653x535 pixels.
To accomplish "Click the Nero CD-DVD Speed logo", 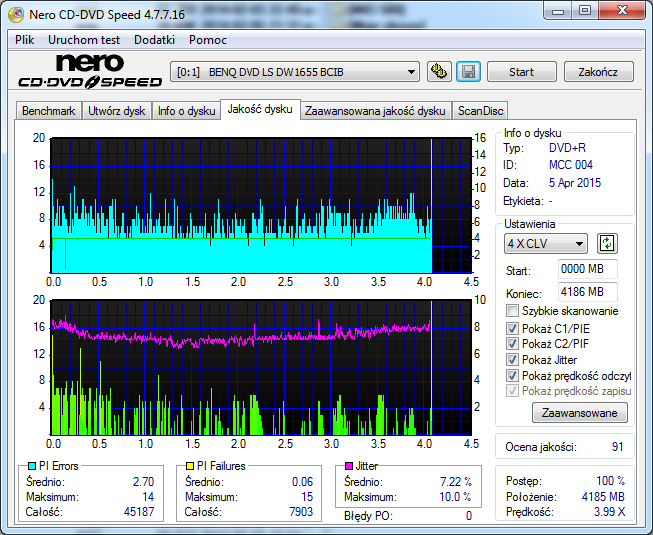I will pyautogui.click(x=90, y=71).
